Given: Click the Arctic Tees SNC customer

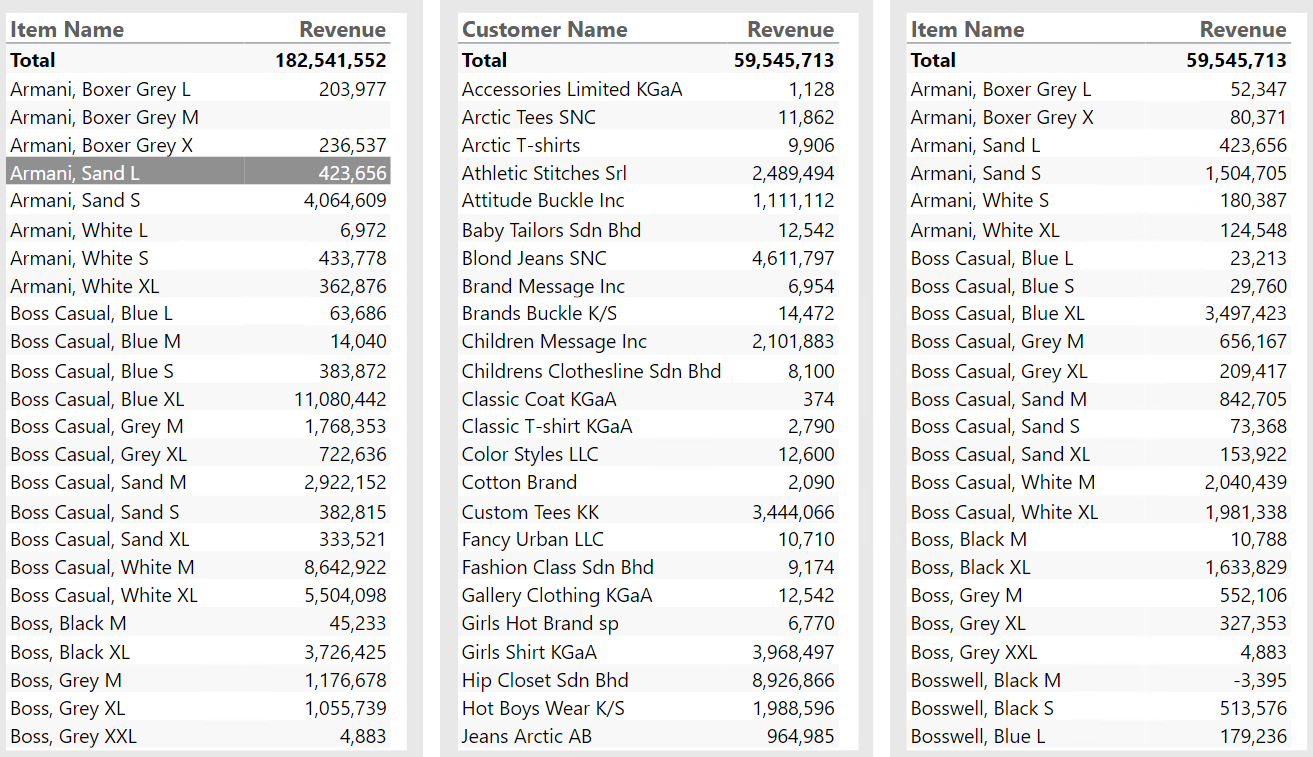Looking at the screenshot, I should tap(528, 117).
